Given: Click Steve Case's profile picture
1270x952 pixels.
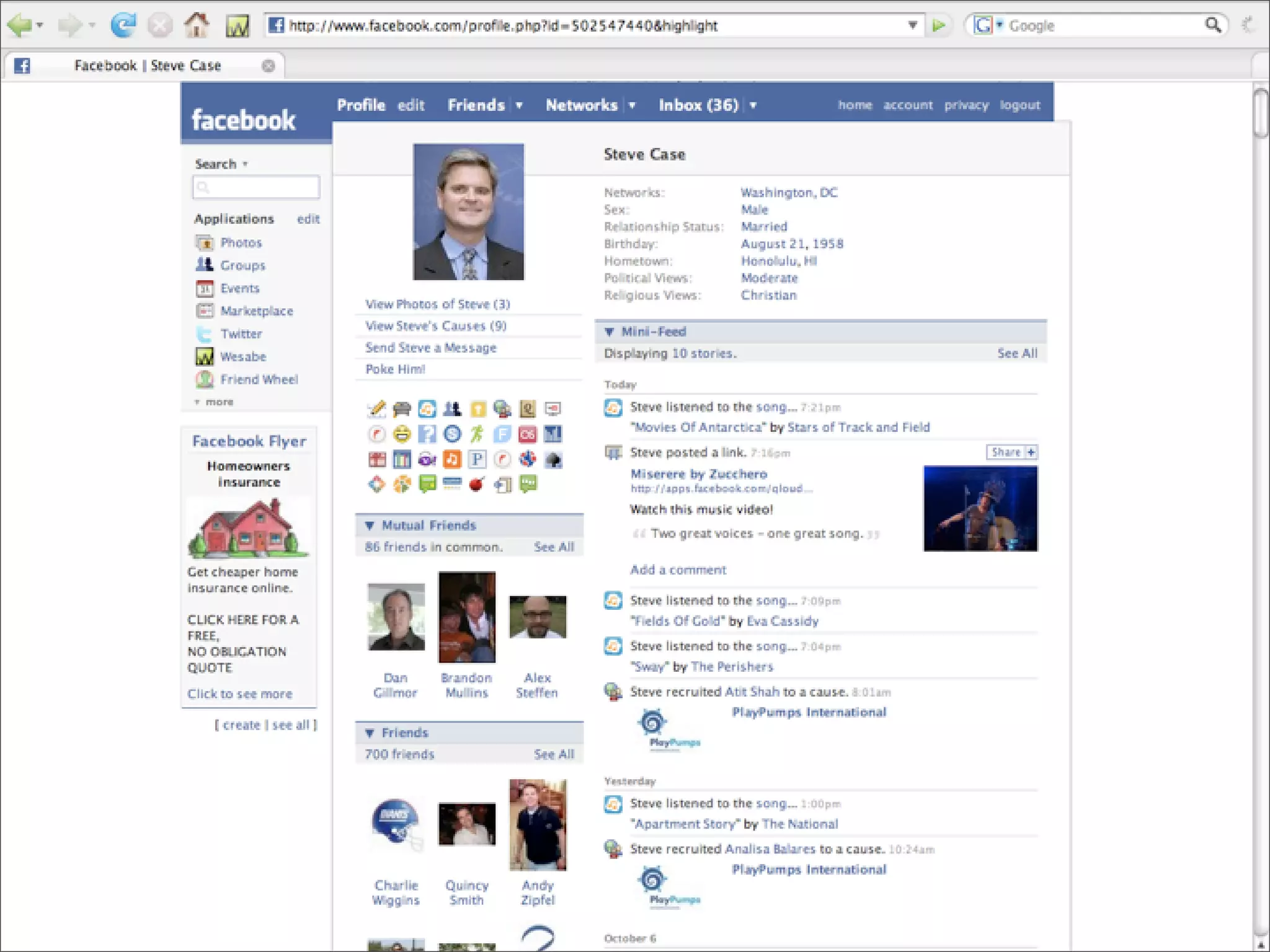Looking at the screenshot, I should (469, 212).
